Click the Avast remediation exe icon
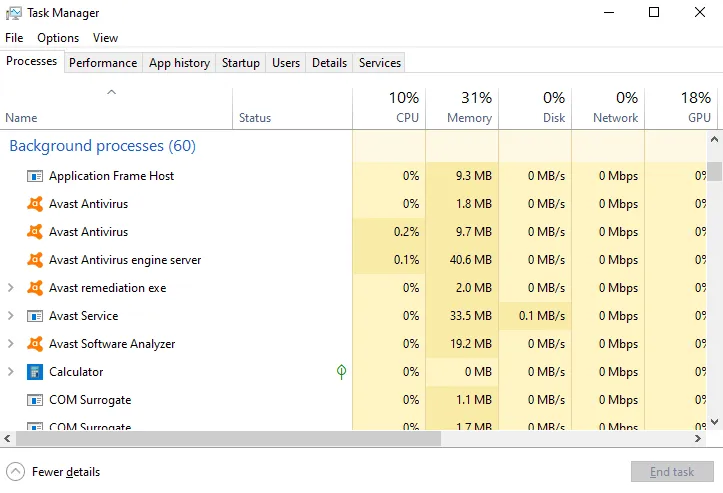 point(35,288)
